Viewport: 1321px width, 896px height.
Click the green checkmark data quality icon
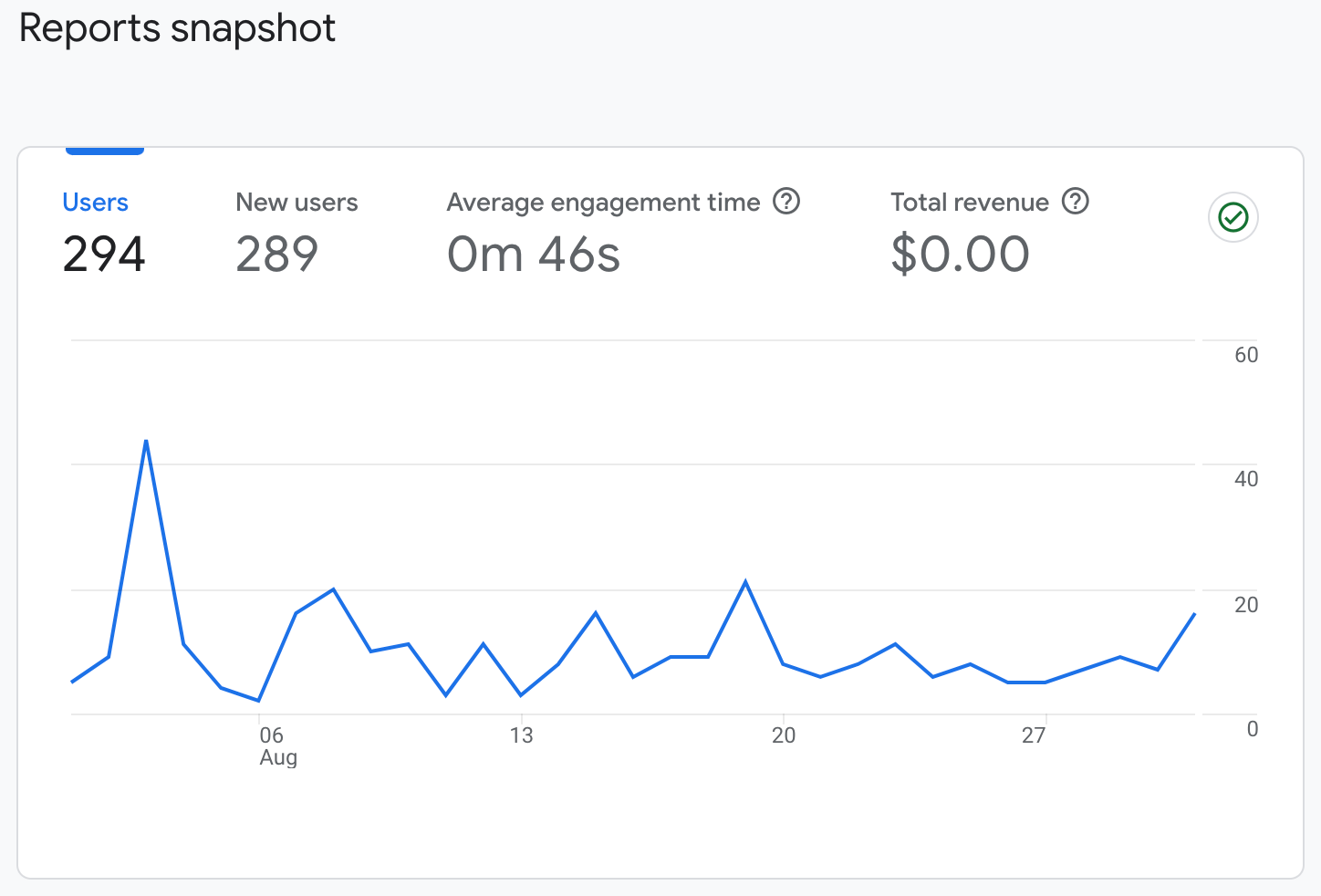click(1233, 217)
